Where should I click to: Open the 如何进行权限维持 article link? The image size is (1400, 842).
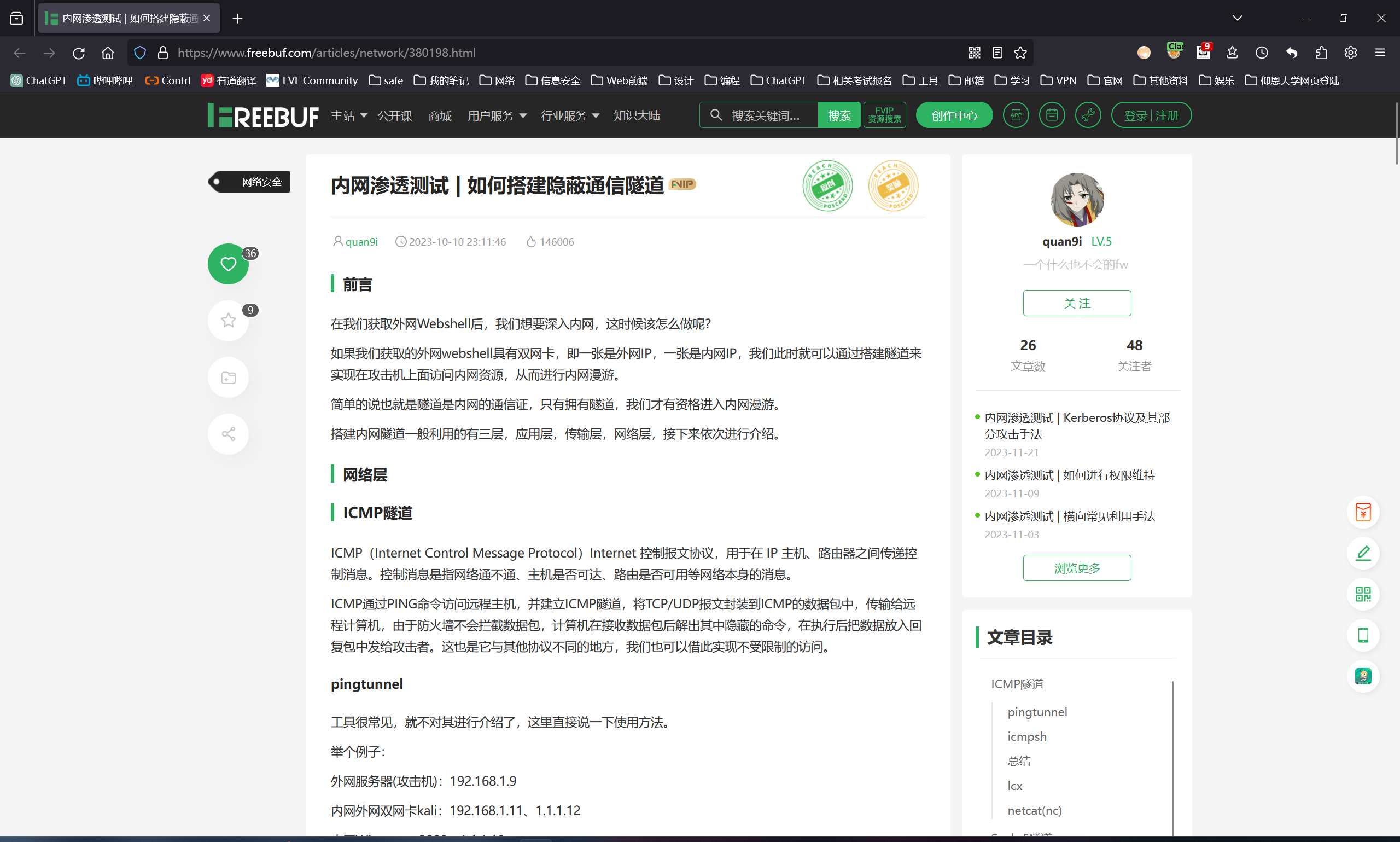click(x=1070, y=475)
